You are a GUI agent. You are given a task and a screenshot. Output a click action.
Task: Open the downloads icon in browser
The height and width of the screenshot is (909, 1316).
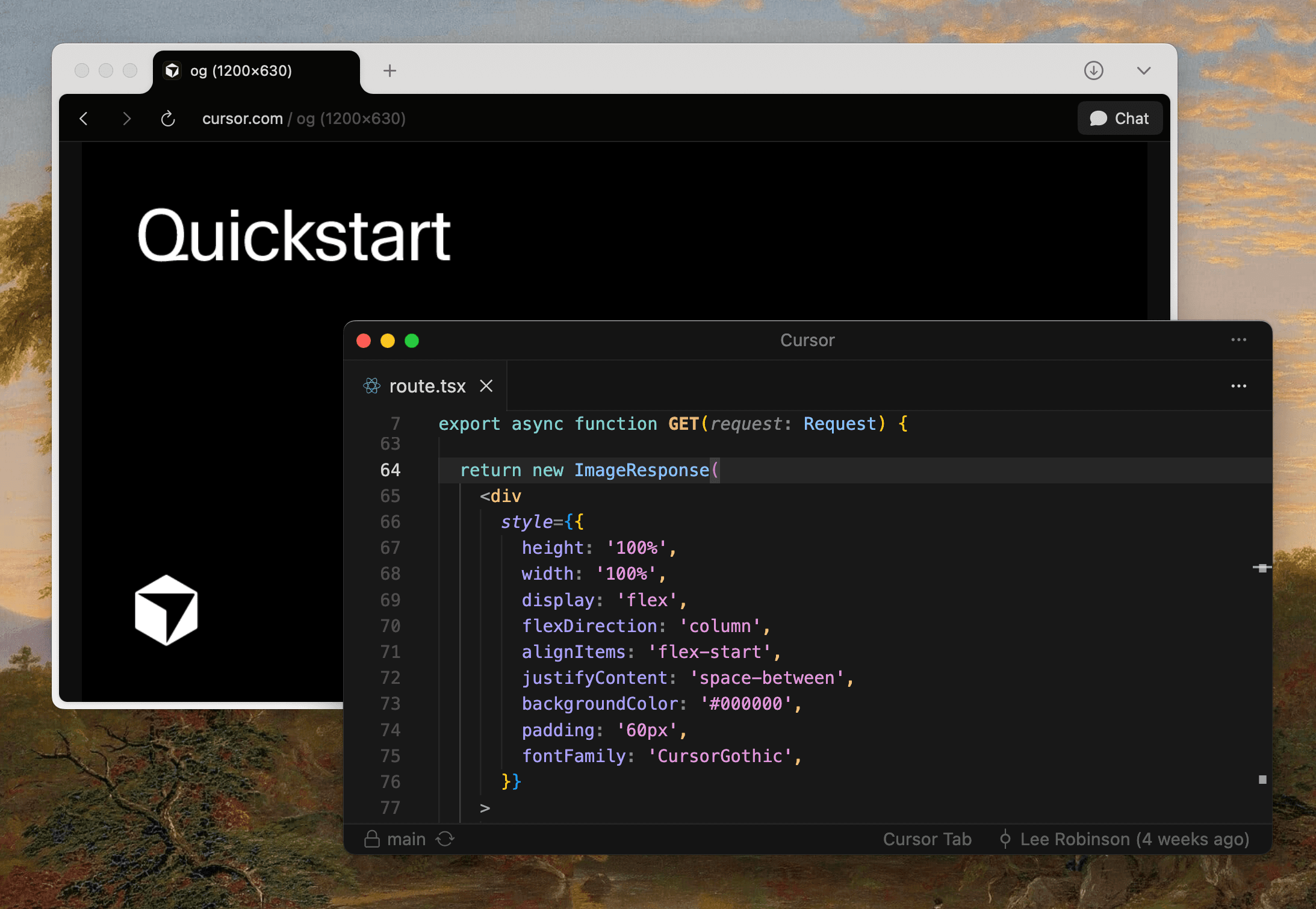[x=1093, y=70]
